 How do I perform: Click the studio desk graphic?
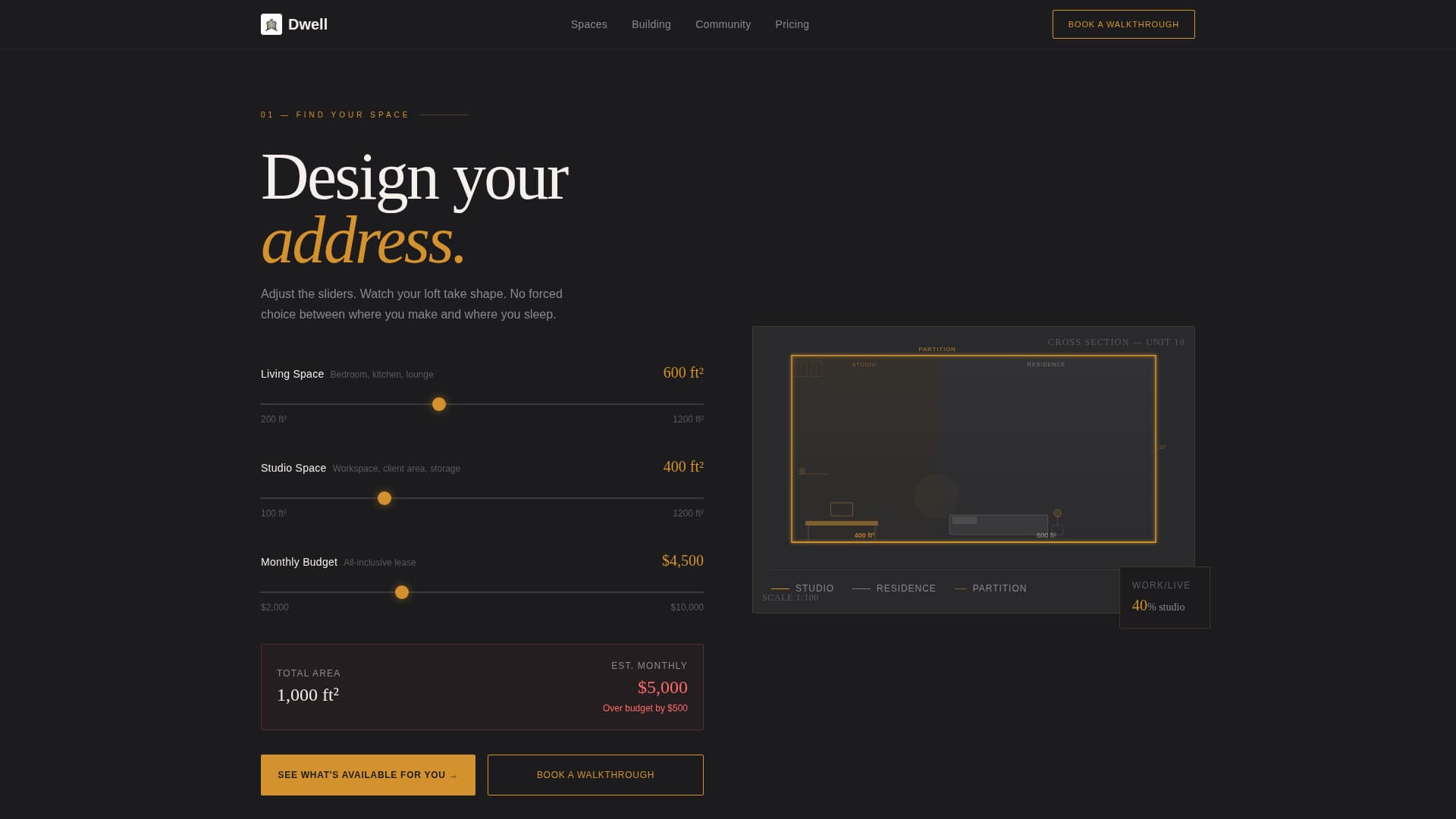coord(841,523)
